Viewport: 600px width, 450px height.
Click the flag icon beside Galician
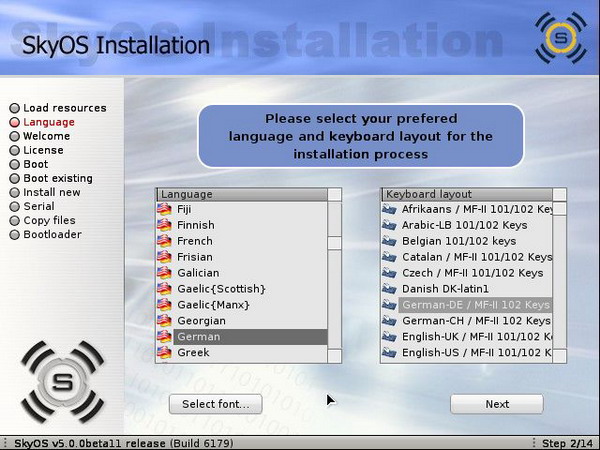coord(164,273)
